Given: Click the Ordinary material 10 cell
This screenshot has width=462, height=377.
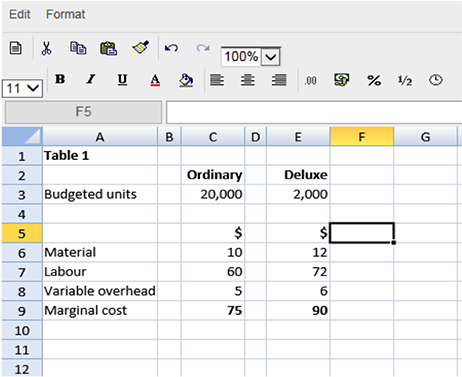Looking at the screenshot, I should tap(213, 253).
